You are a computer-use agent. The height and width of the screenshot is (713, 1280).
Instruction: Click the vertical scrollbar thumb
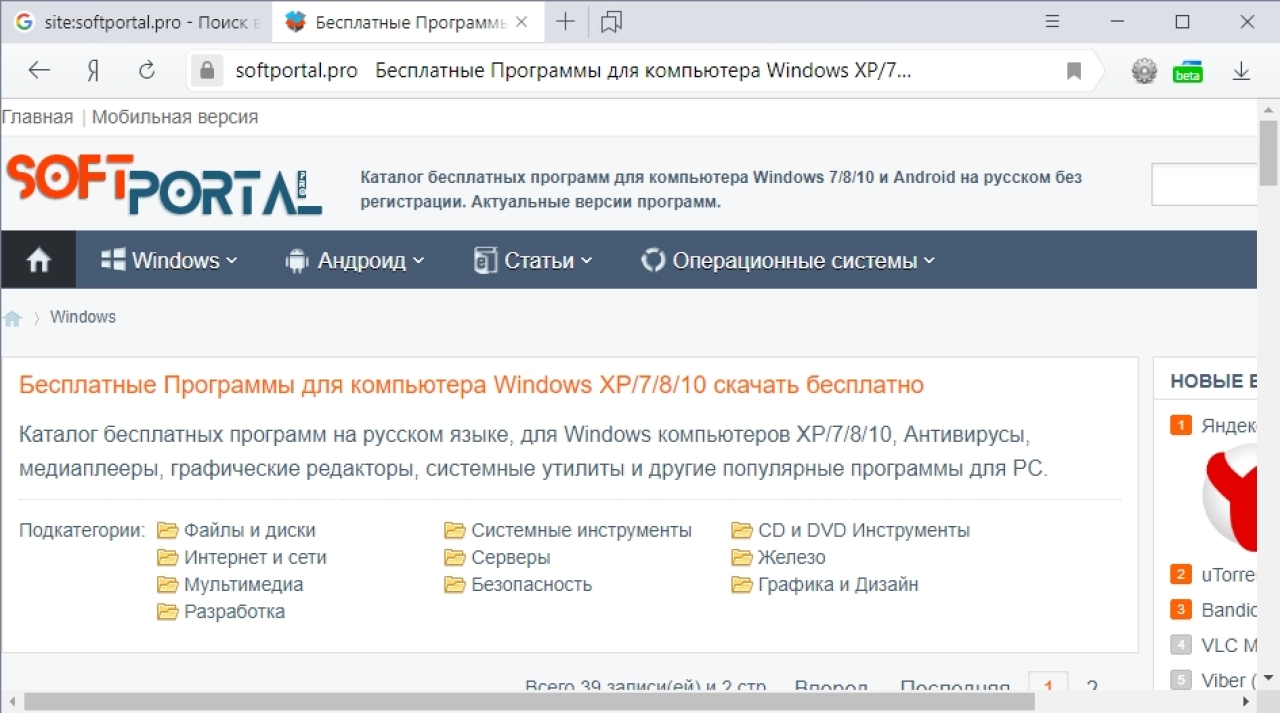click(x=1269, y=152)
